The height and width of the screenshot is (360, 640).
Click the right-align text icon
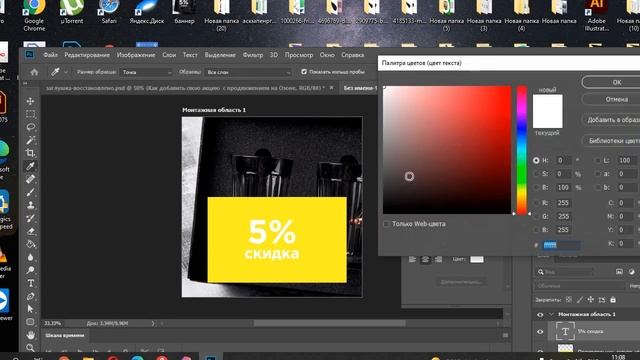[438, 259]
